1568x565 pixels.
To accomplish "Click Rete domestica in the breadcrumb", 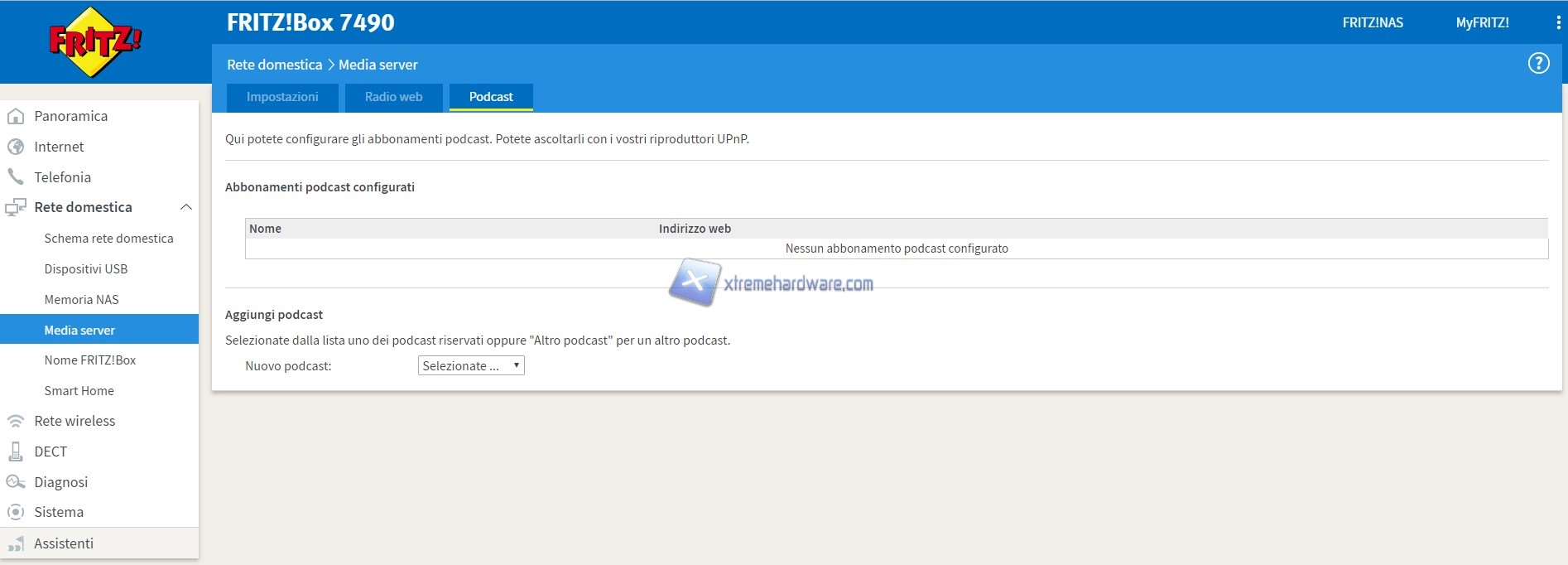I will tap(274, 65).
